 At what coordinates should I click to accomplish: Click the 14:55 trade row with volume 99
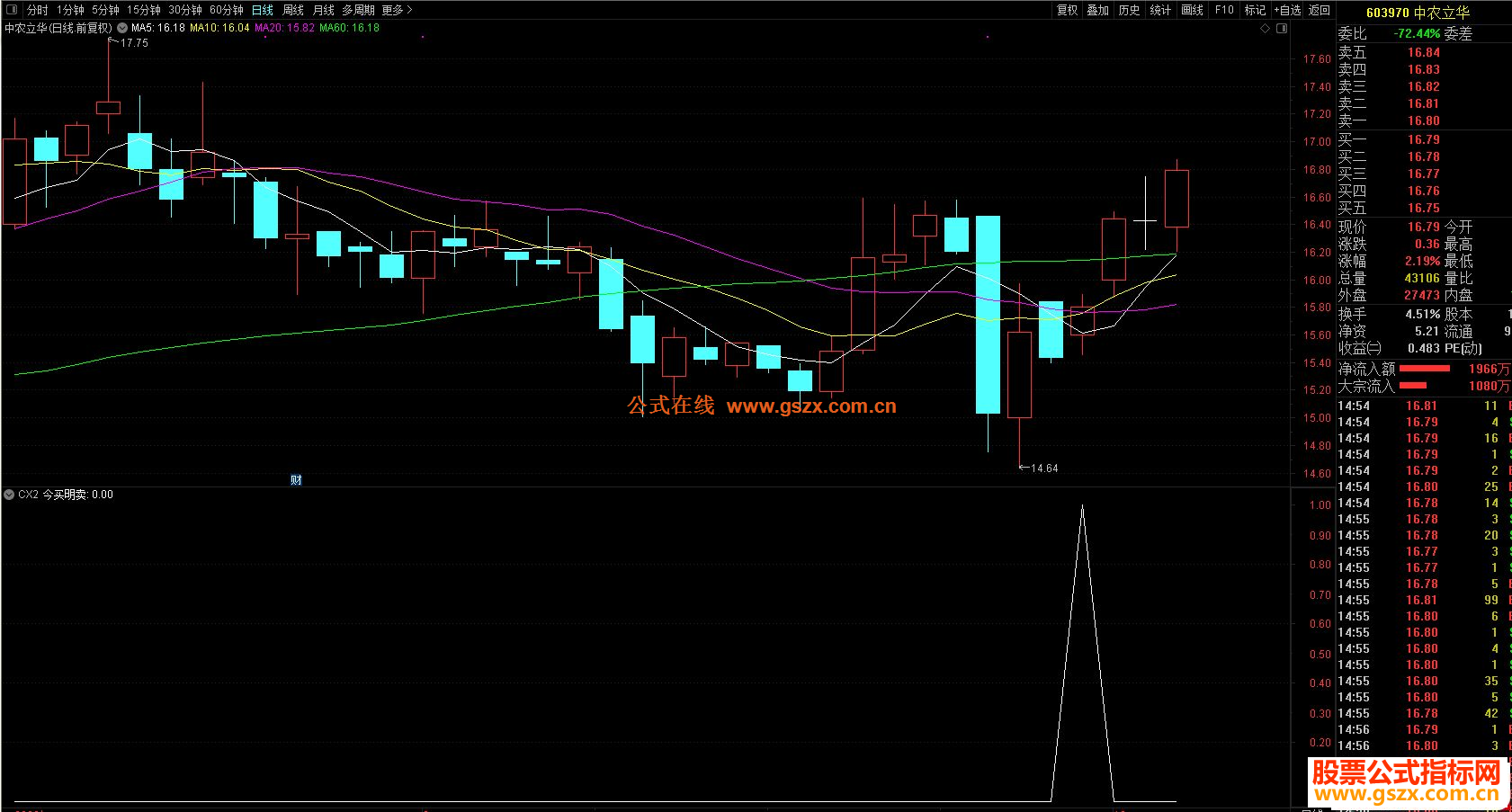[x=1424, y=600]
